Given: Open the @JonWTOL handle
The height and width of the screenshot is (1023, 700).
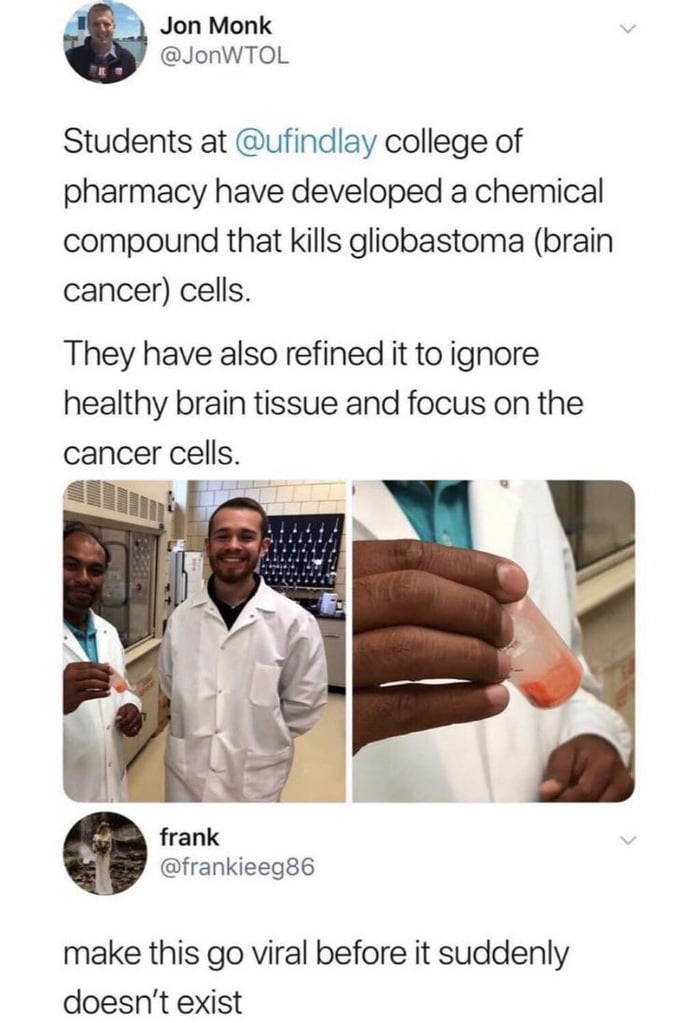Looking at the screenshot, I should pos(224,57).
